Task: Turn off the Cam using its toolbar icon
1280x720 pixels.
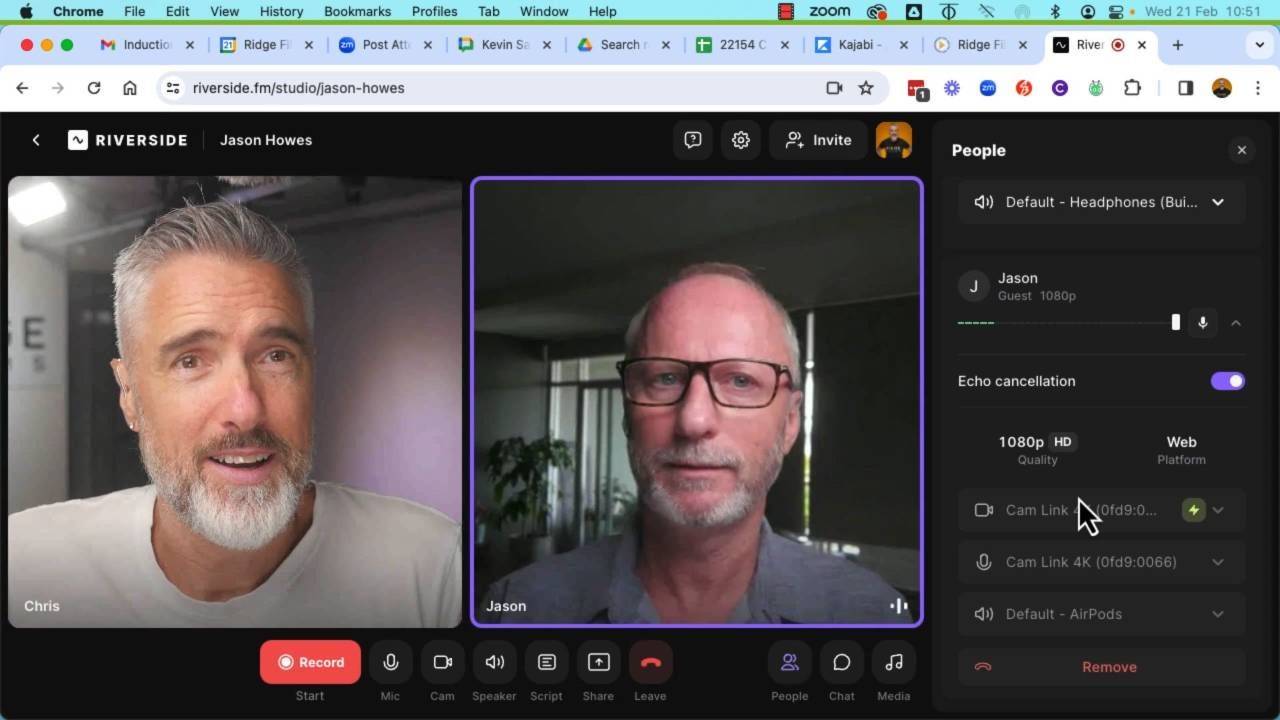Action: 442,661
